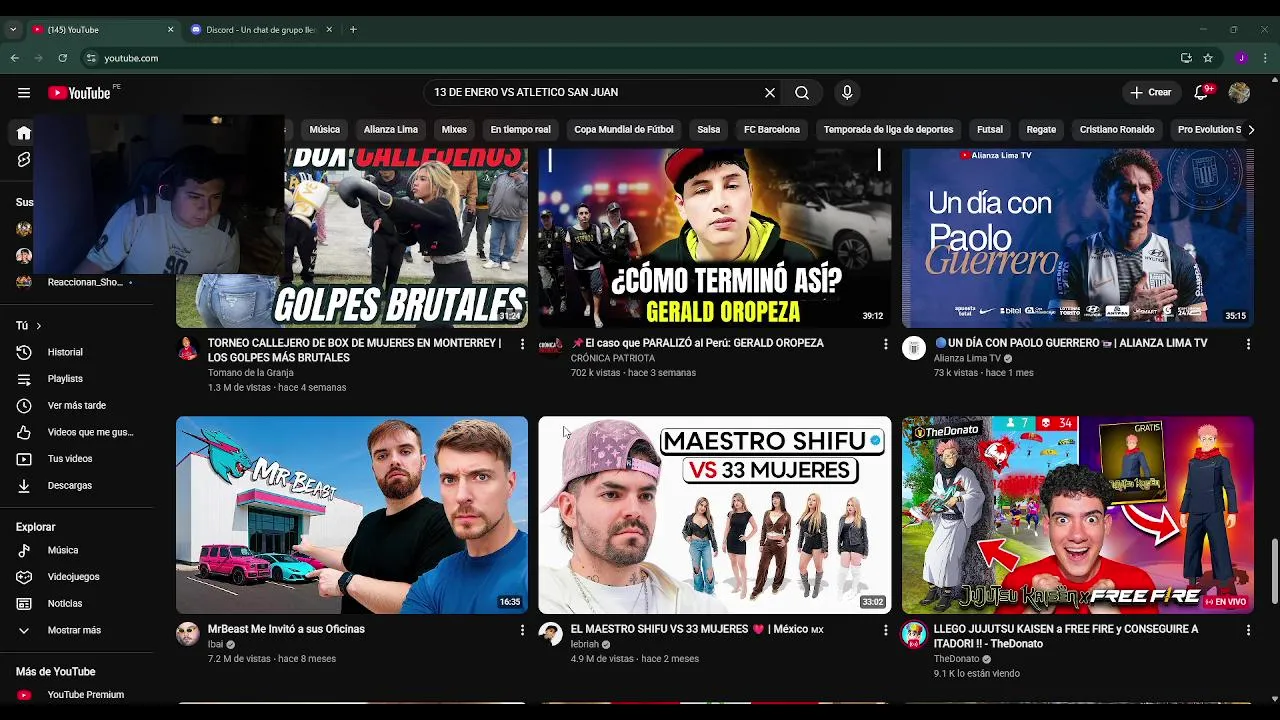
Task: Open more options for Jujutsu Kaisen video
Action: pyautogui.click(x=1248, y=630)
